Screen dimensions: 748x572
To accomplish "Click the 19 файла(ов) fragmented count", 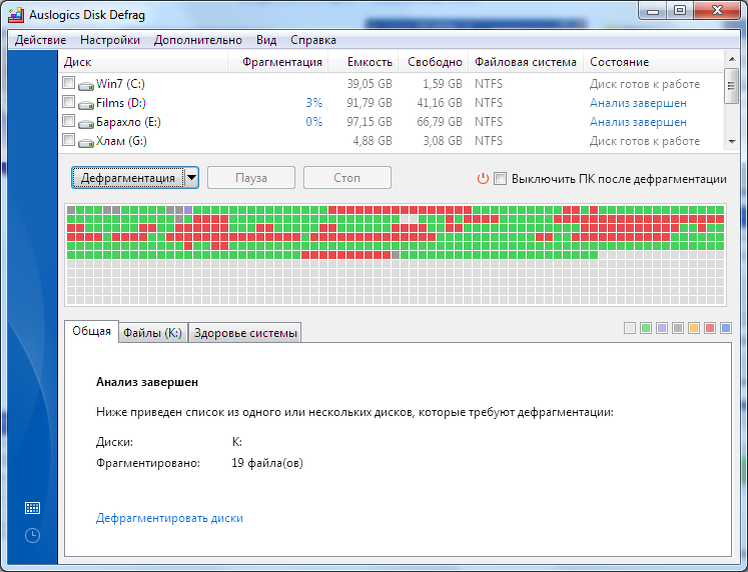I will pyautogui.click(x=267, y=463).
